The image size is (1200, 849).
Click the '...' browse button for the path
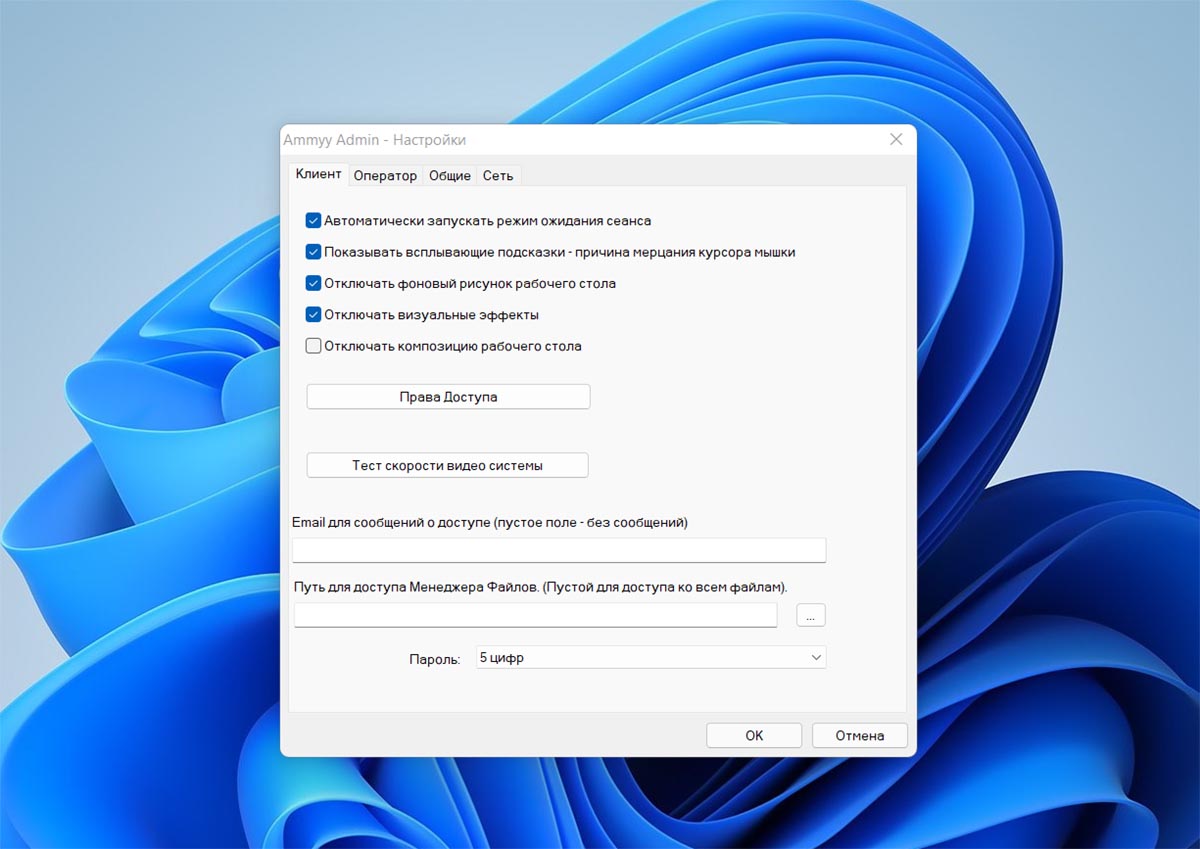tap(811, 616)
